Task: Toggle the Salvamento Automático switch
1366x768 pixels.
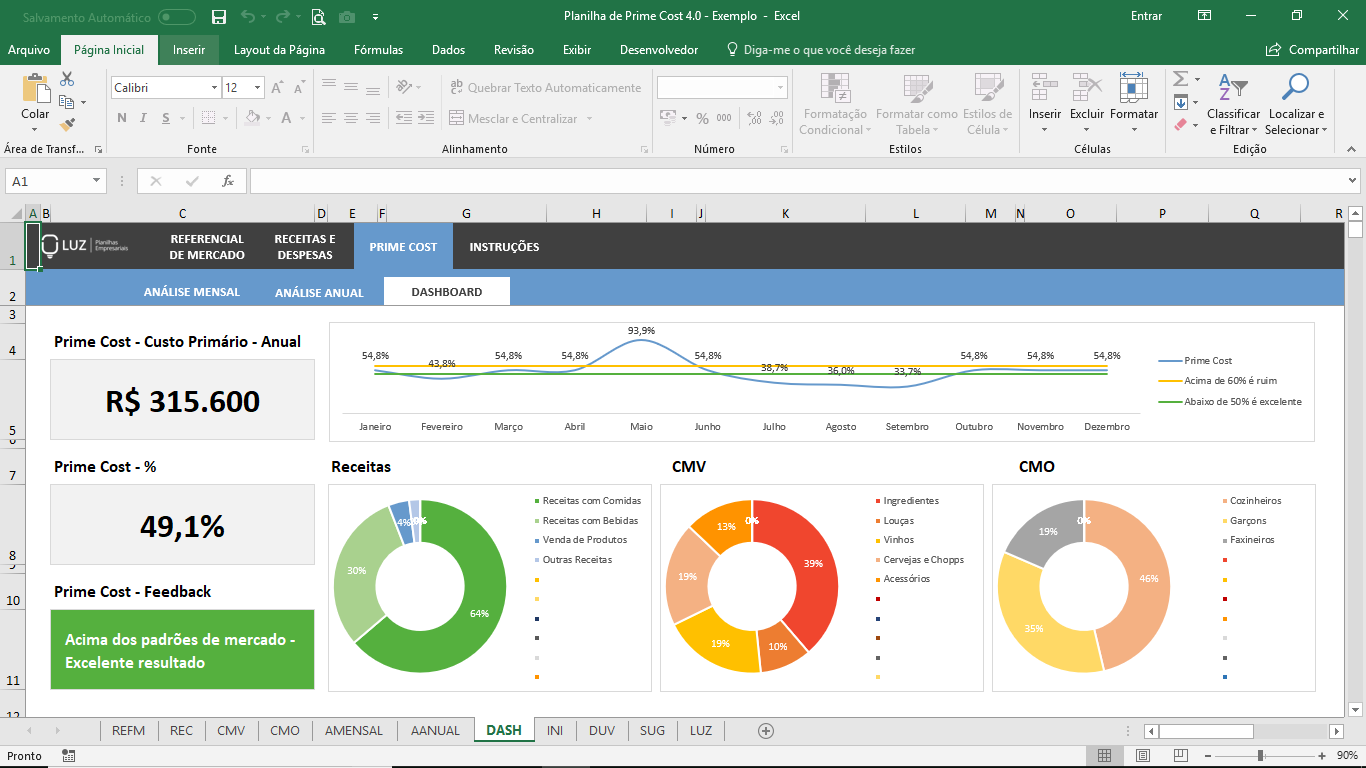Action: [177, 16]
